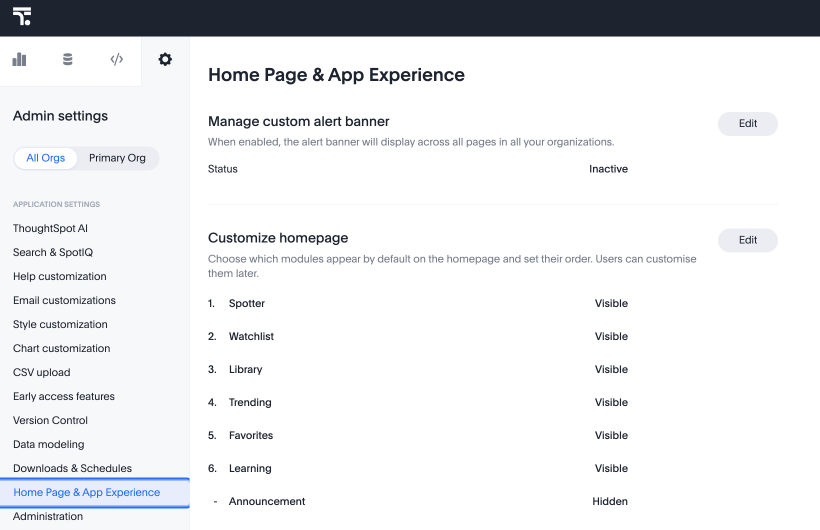Image resolution: width=820 pixels, height=530 pixels.
Task: Open Data modeling settings
Action: coord(49,445)
